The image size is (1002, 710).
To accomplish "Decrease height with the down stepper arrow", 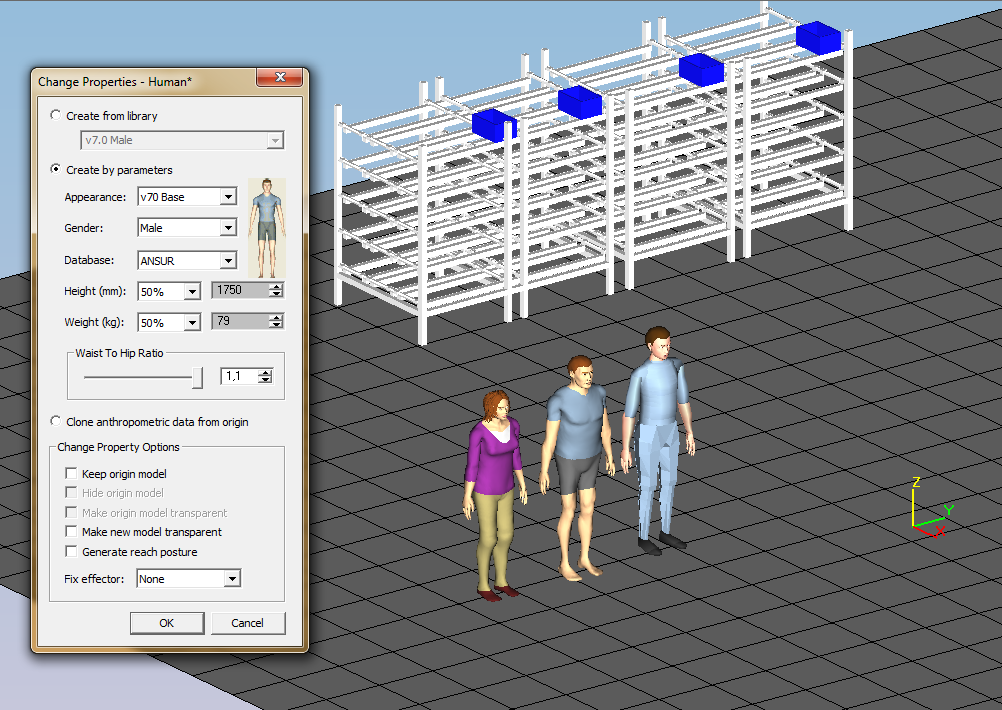I will (275, 294).
